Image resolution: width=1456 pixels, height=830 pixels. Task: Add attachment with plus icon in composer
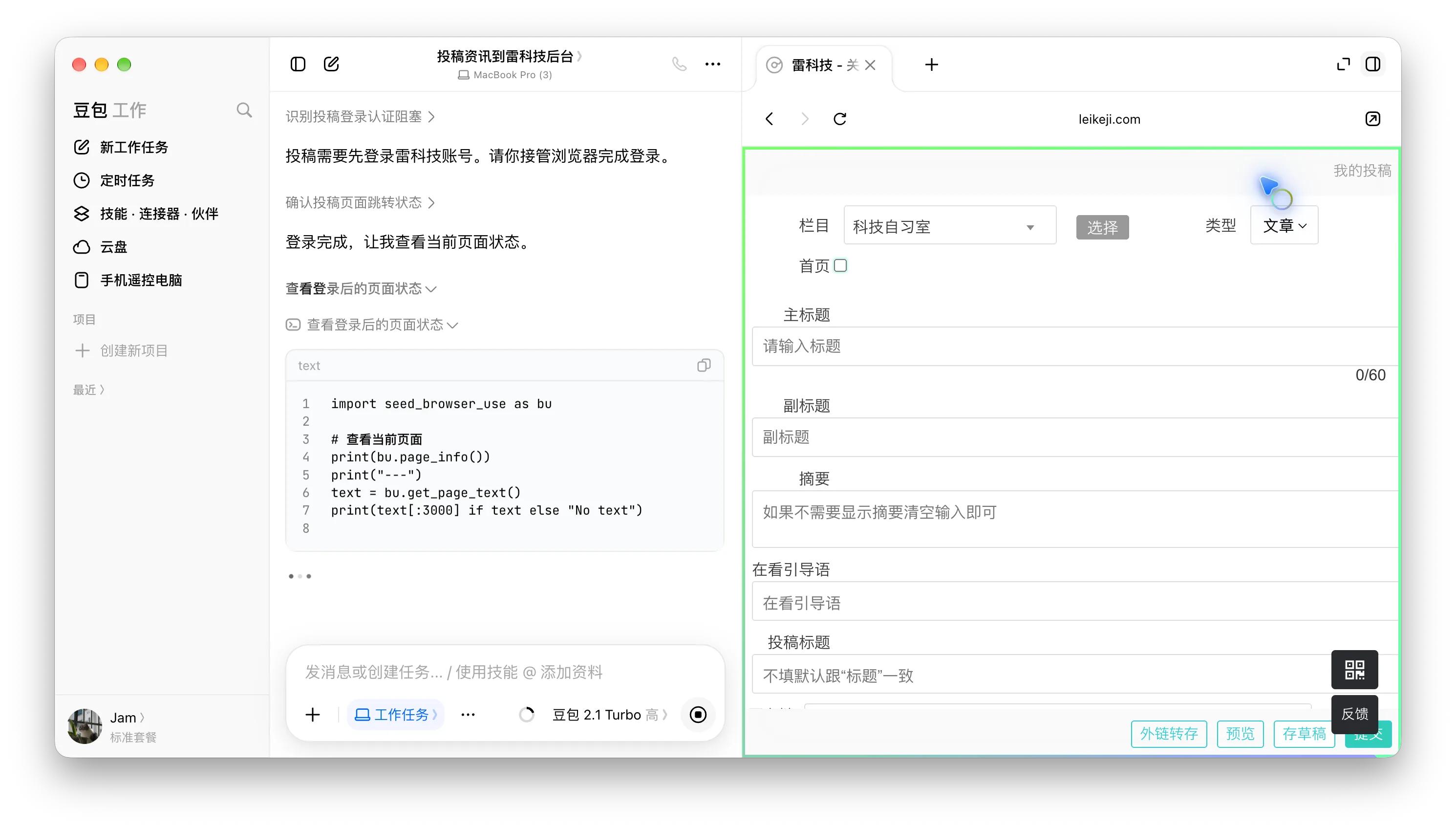(x=313, y=714)
